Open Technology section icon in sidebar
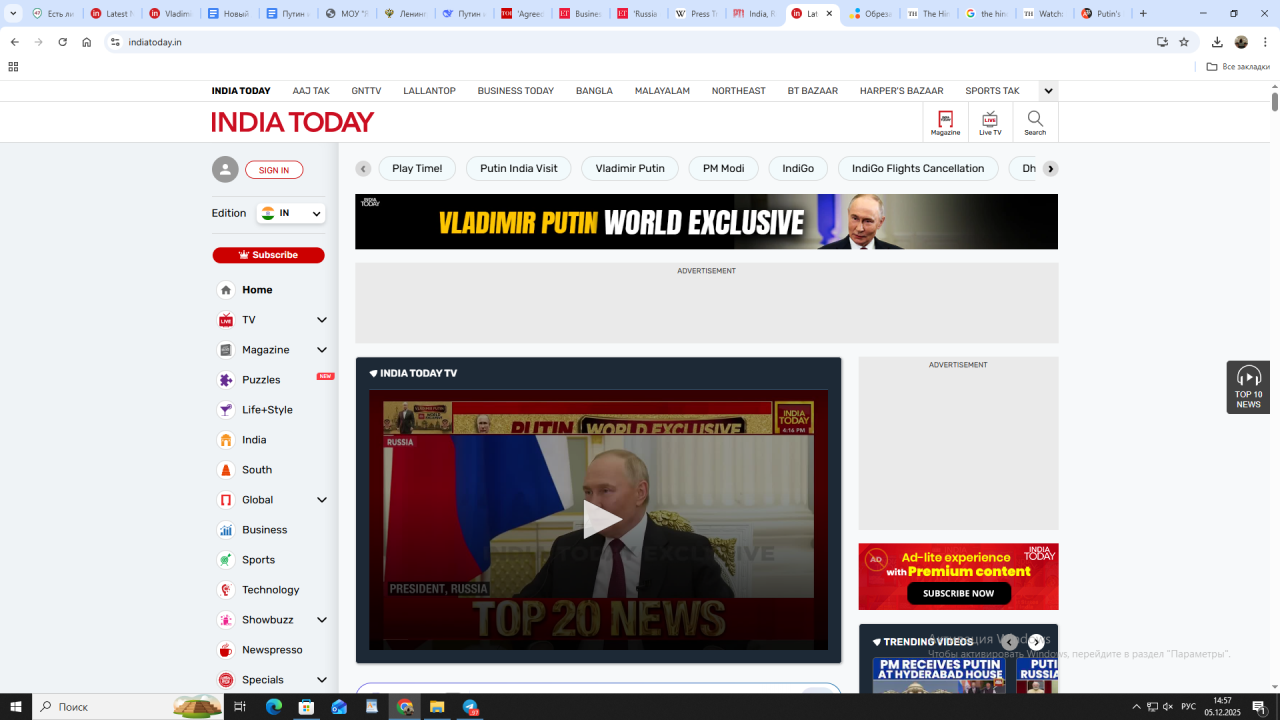The image size is (1280, 720). tap(226, 590)
